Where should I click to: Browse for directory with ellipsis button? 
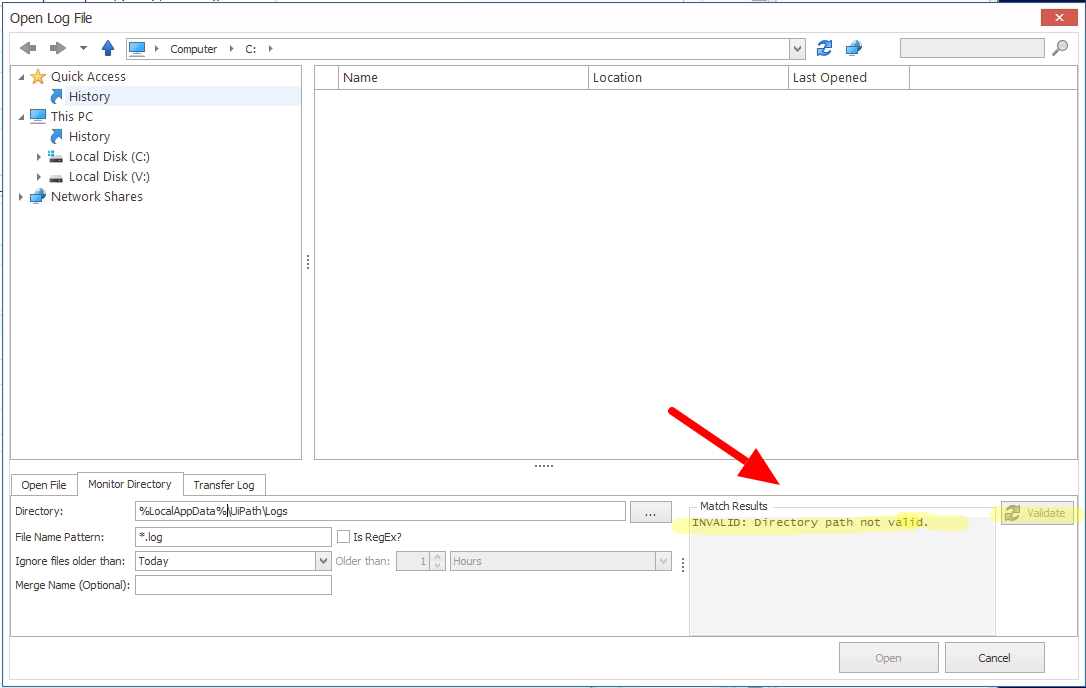650,512
